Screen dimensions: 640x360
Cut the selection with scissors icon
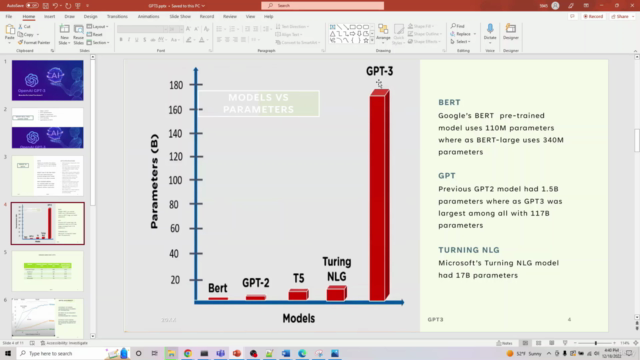click(24, 27)
